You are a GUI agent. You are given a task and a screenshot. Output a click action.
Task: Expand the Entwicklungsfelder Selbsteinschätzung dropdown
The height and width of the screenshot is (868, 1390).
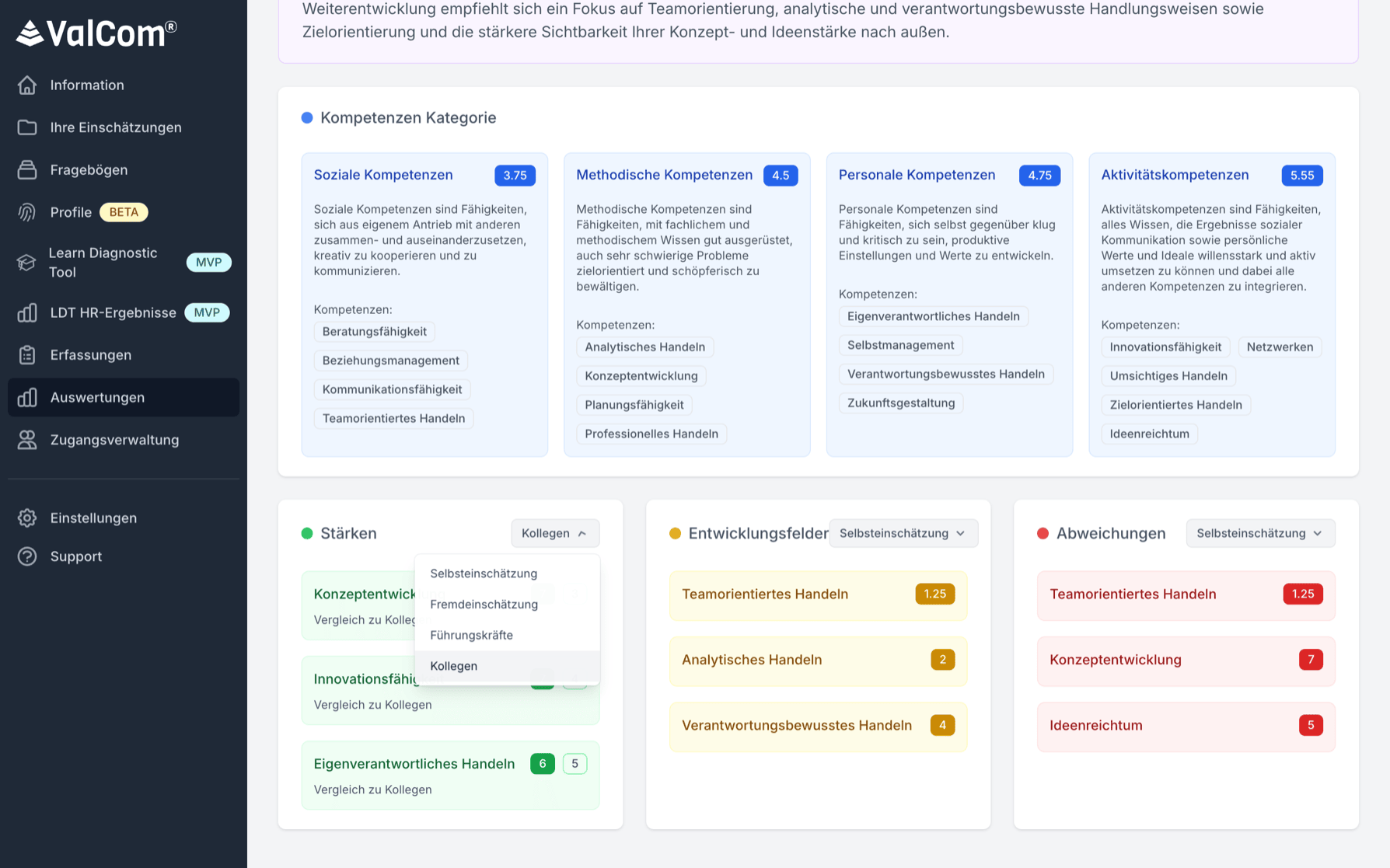pyautogui.click(x=903, y=533)
